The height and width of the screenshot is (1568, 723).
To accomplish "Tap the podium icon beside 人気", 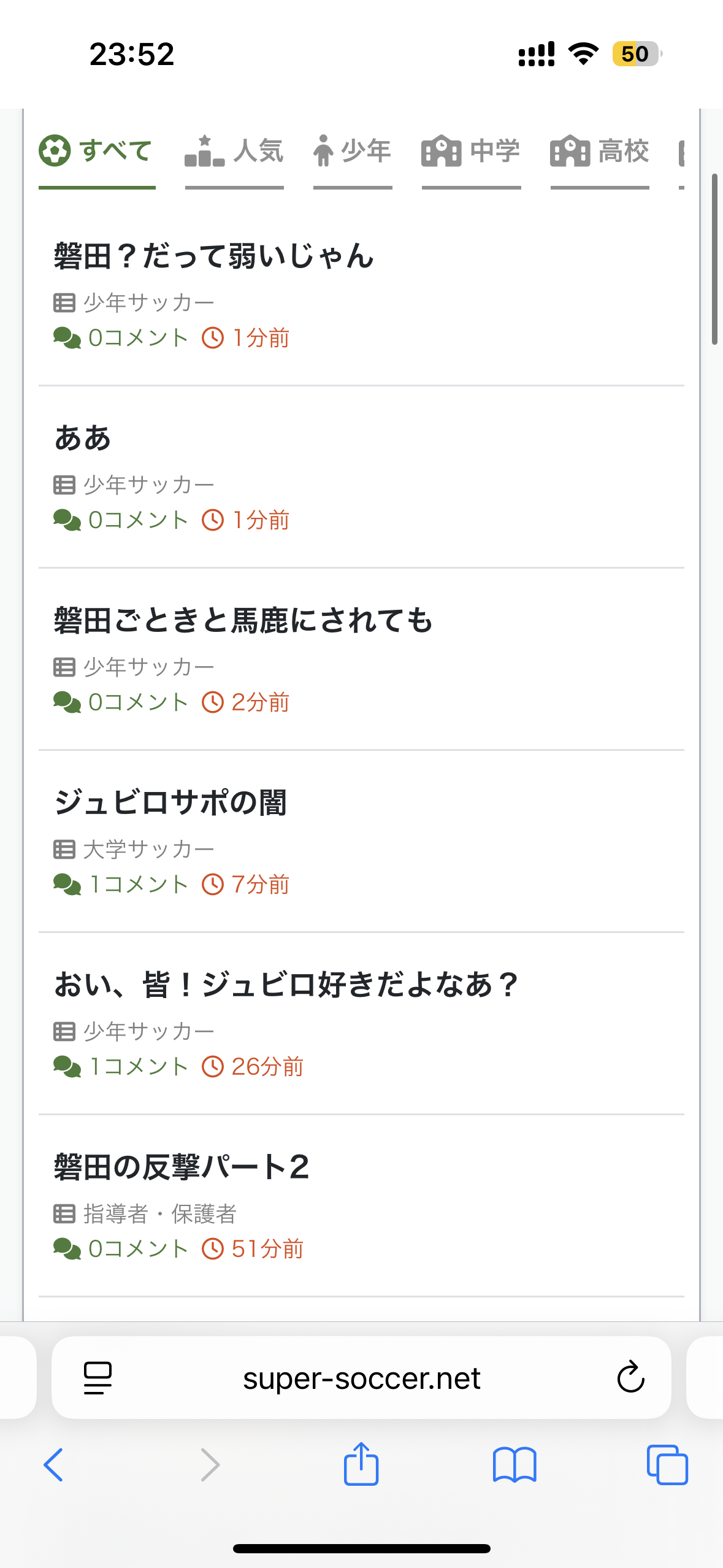I will click(204, 151).
